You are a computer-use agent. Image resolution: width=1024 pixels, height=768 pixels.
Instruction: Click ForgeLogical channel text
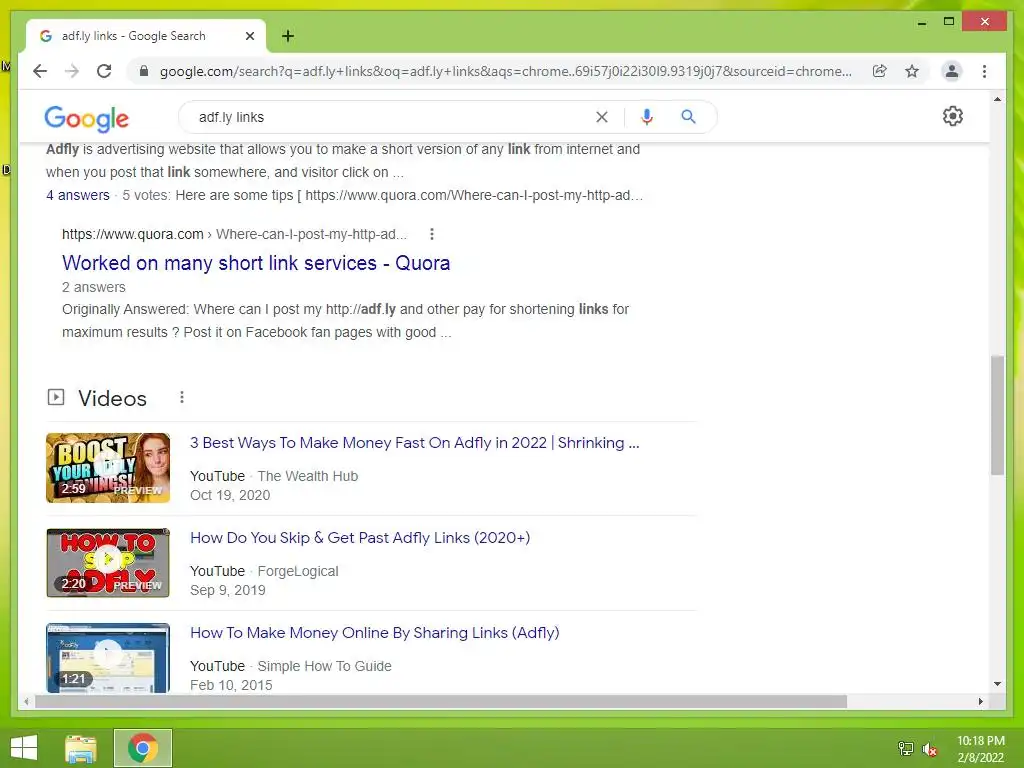[298, 571]
